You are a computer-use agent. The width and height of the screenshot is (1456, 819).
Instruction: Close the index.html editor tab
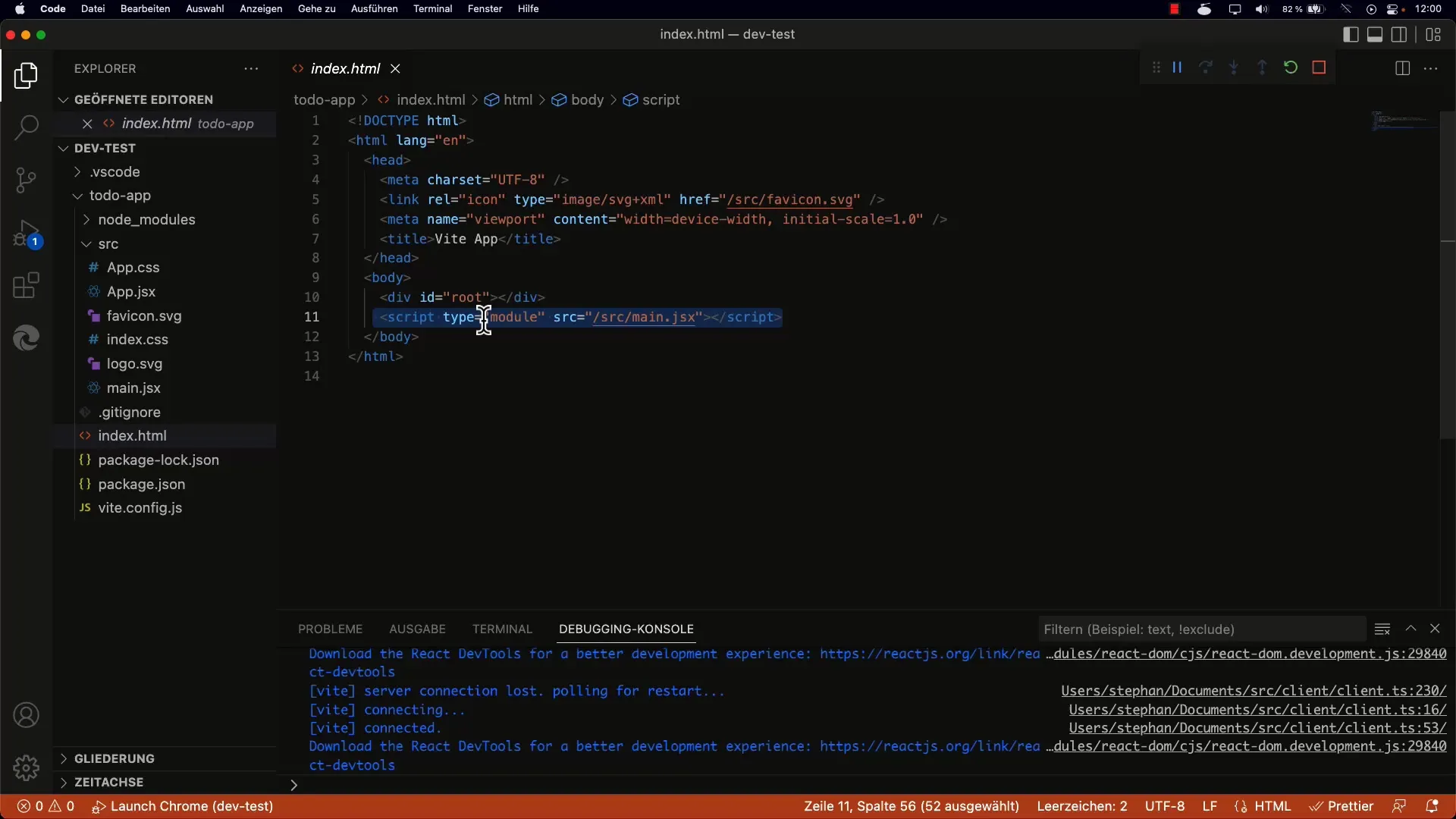(x=395, y=68)
